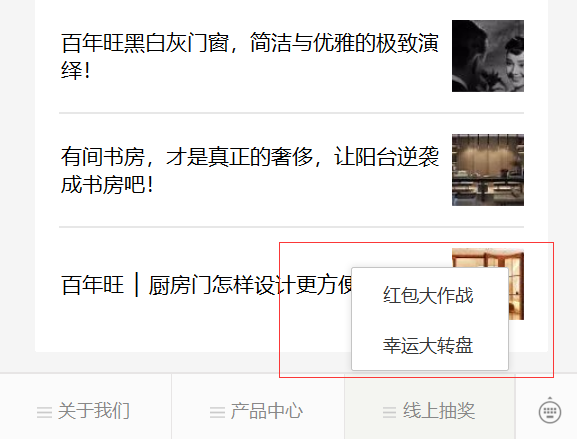Open the article 百年旺｜厨房门怎样设计更方便
Viewport: 577px width, 439px height.
206,284
